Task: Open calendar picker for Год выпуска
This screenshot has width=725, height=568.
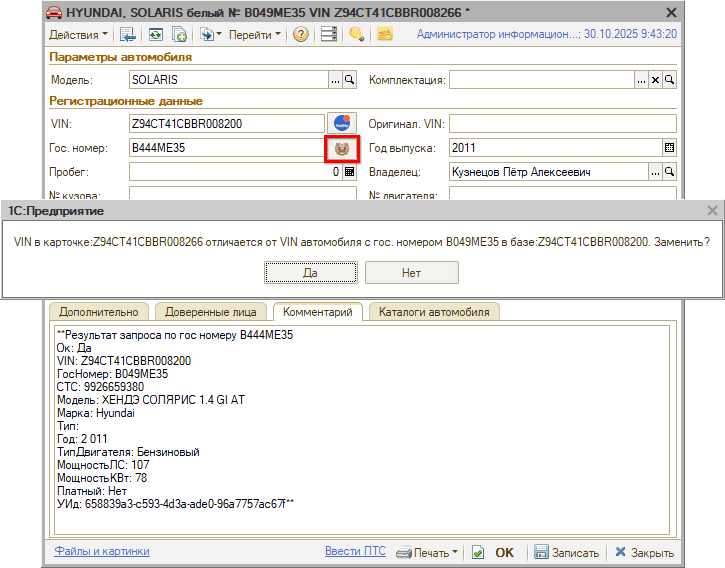Action: tap(670, 148)
